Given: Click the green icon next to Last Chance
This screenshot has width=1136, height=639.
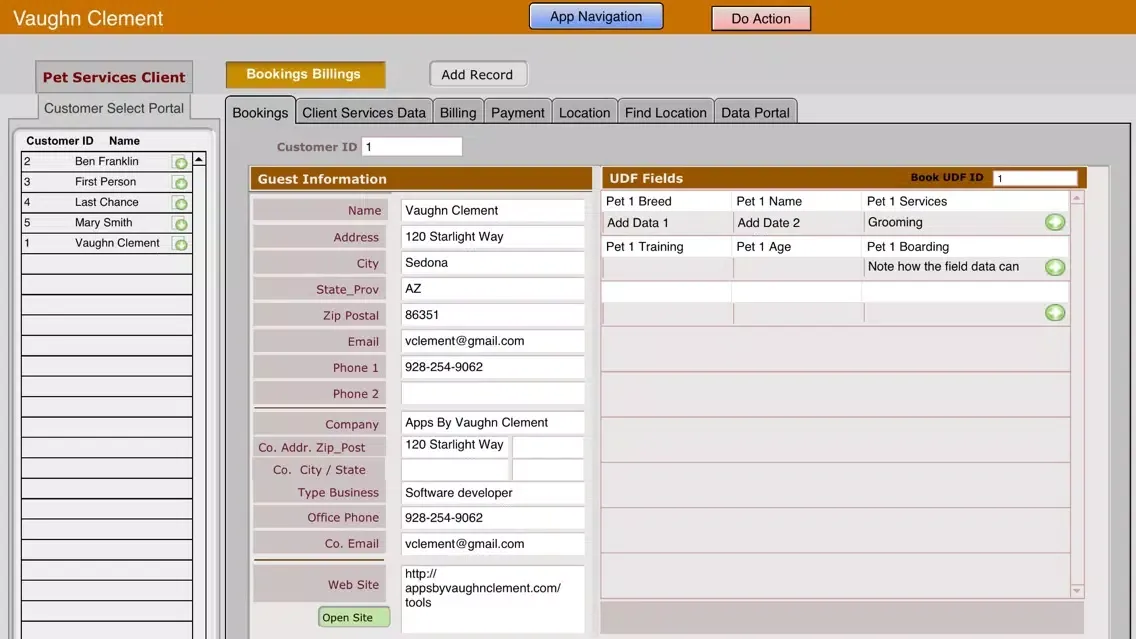Looking at the screenshot, I should pyautogui.click(x=180, y=203).
